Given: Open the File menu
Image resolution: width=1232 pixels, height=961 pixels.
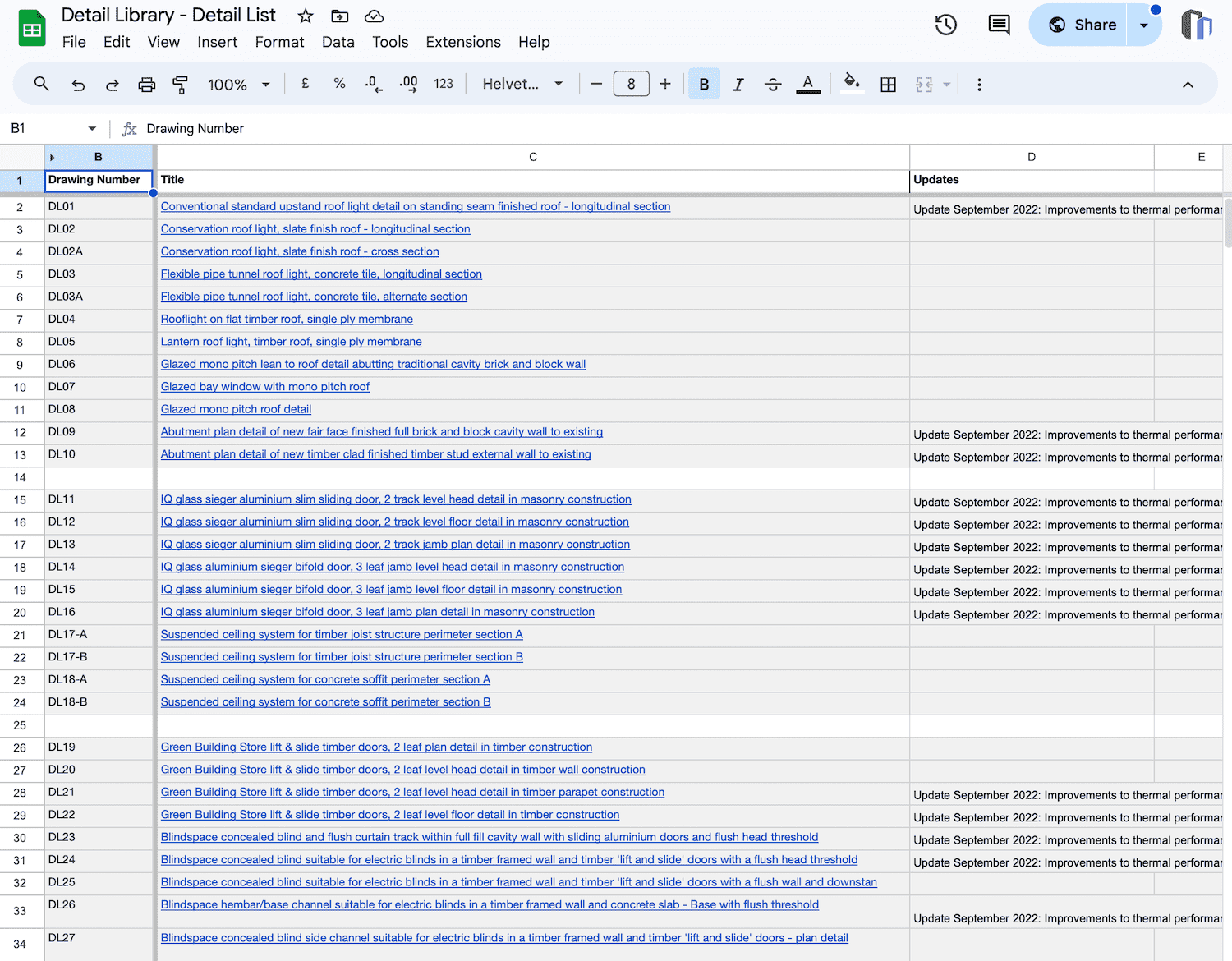Looking at the screenshot, I should pos(74,42).
